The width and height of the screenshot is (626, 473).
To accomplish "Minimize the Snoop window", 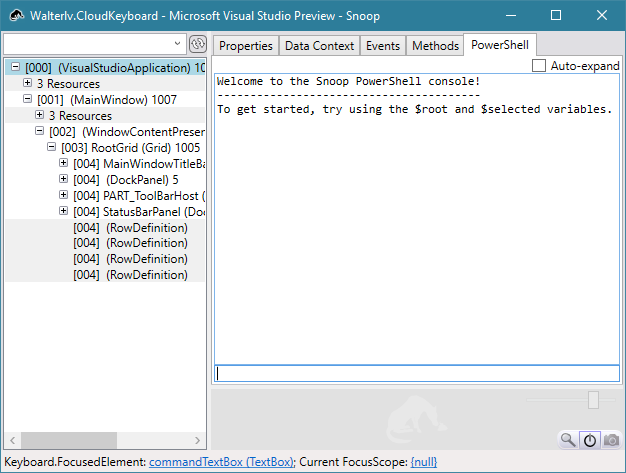I will click(x=511, y=16).
